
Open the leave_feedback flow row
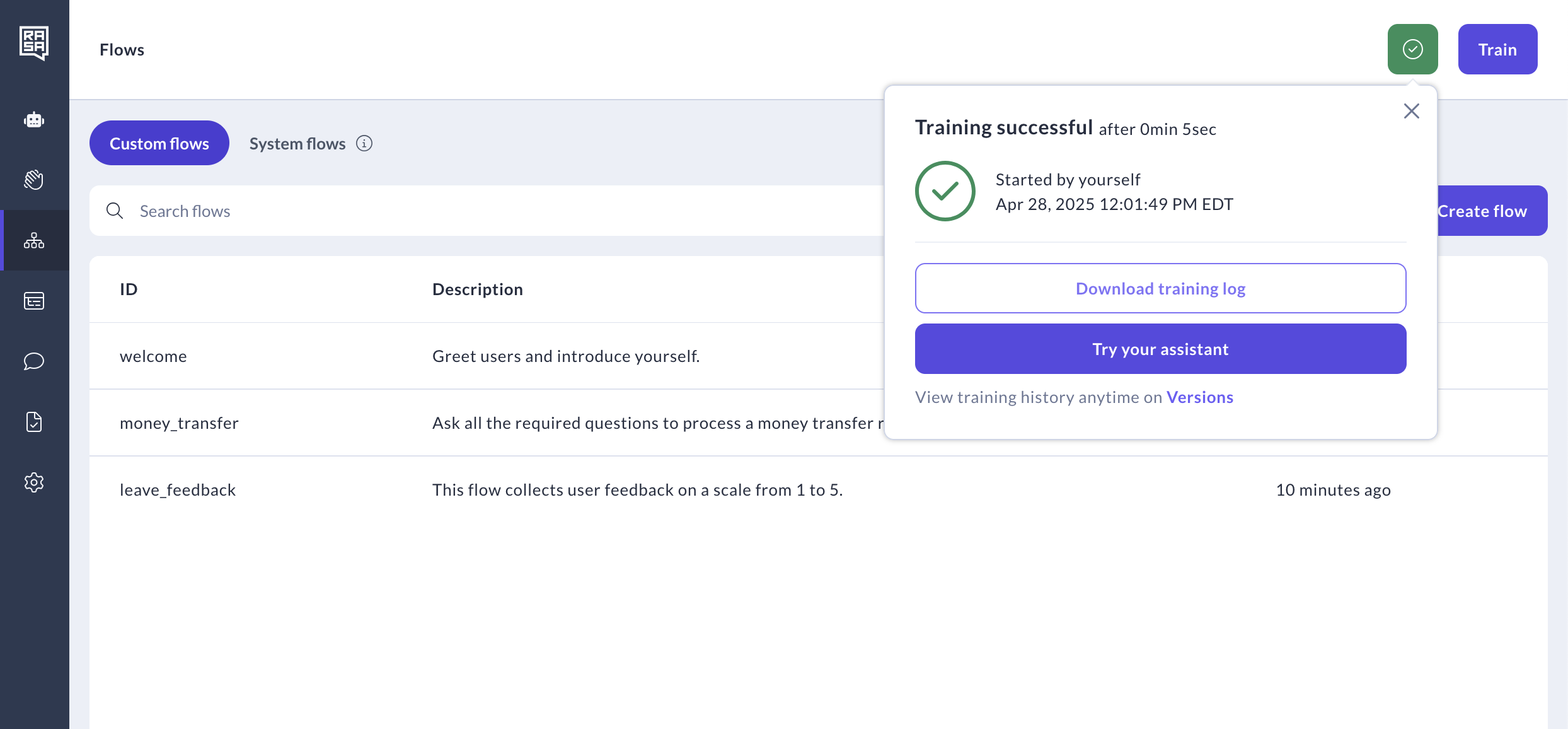[x=178, y=490]
